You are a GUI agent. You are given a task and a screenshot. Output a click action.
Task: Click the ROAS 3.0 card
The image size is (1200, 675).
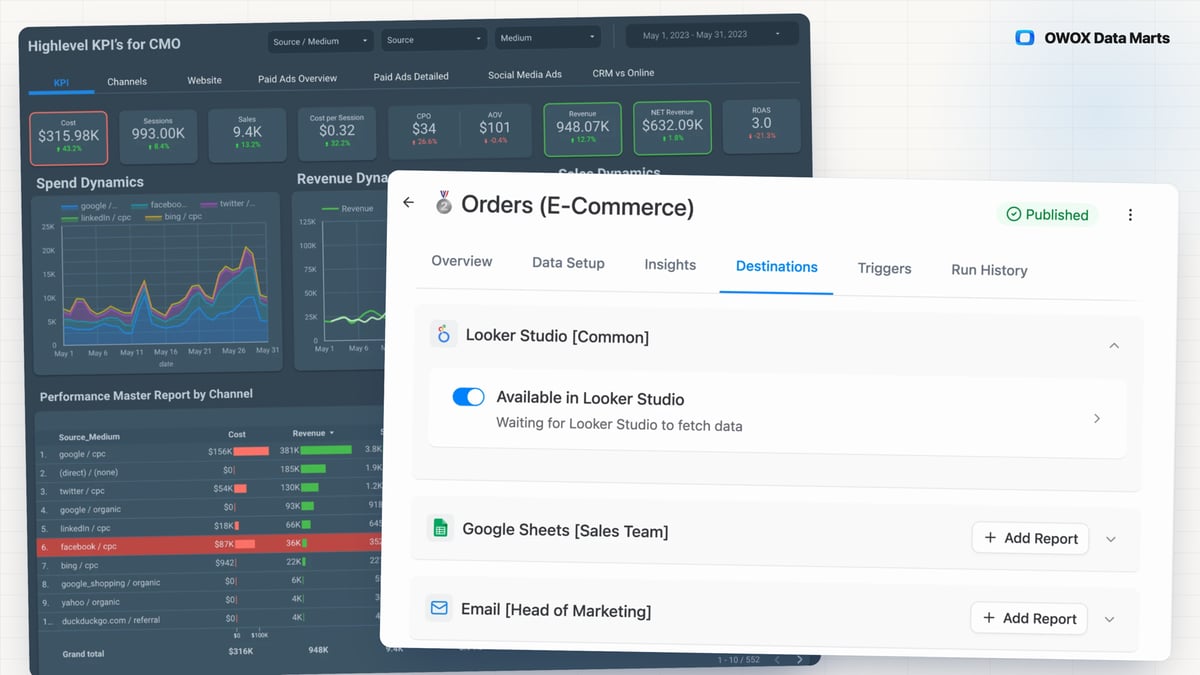[761, 125]
